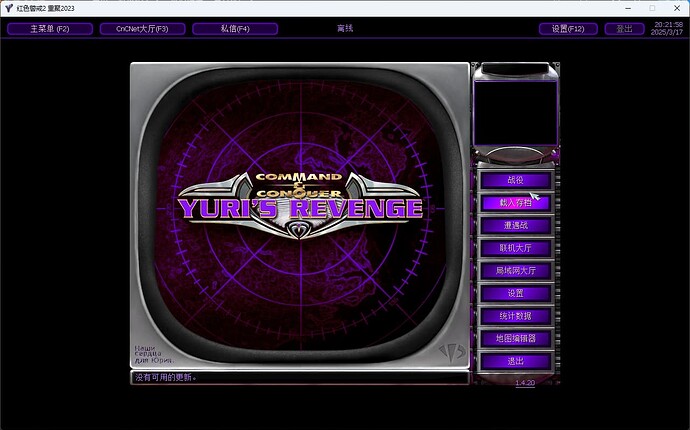Click the 登出 logout button
Image resolution: width=690 pixels, height=430 pixels.
coord(624,29)
